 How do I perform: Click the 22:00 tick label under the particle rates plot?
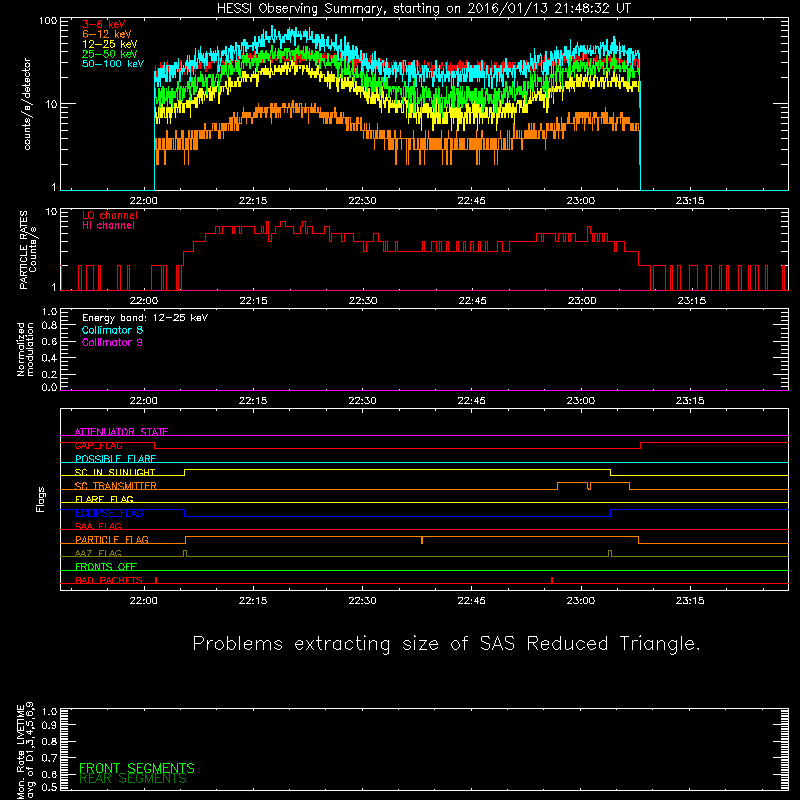(143, 301)
